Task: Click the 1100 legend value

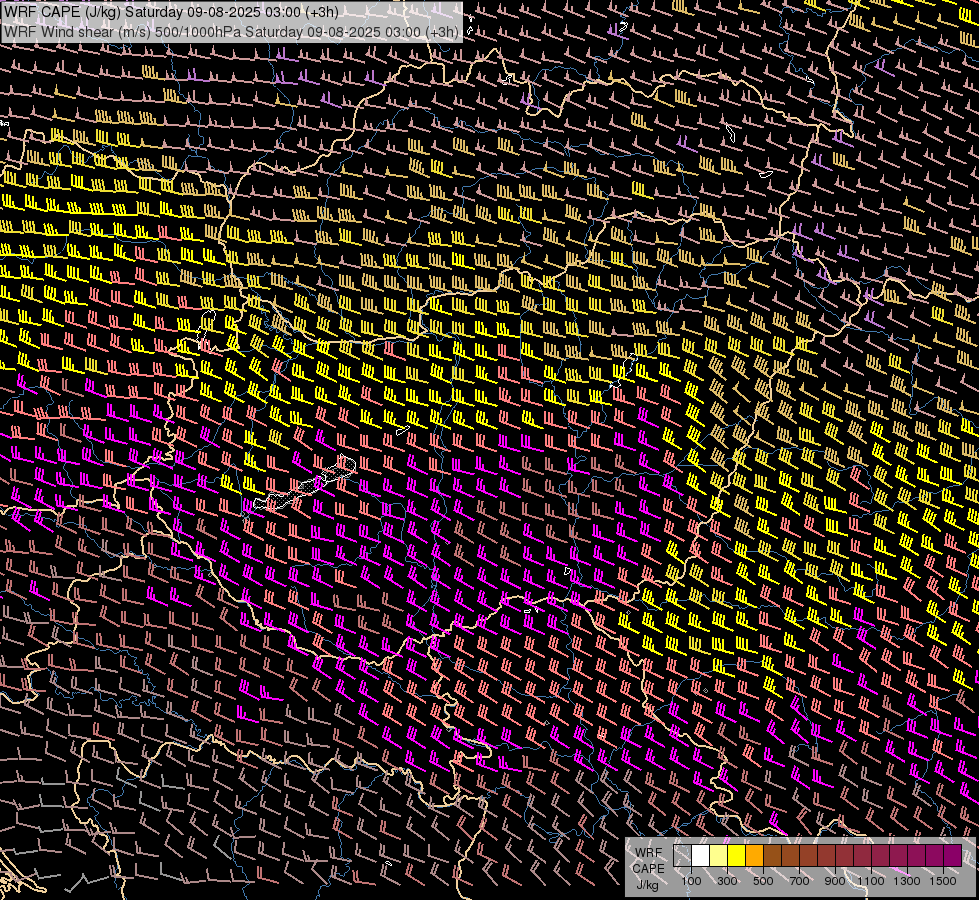Action: pyautogui.click(x=871, y=881)
